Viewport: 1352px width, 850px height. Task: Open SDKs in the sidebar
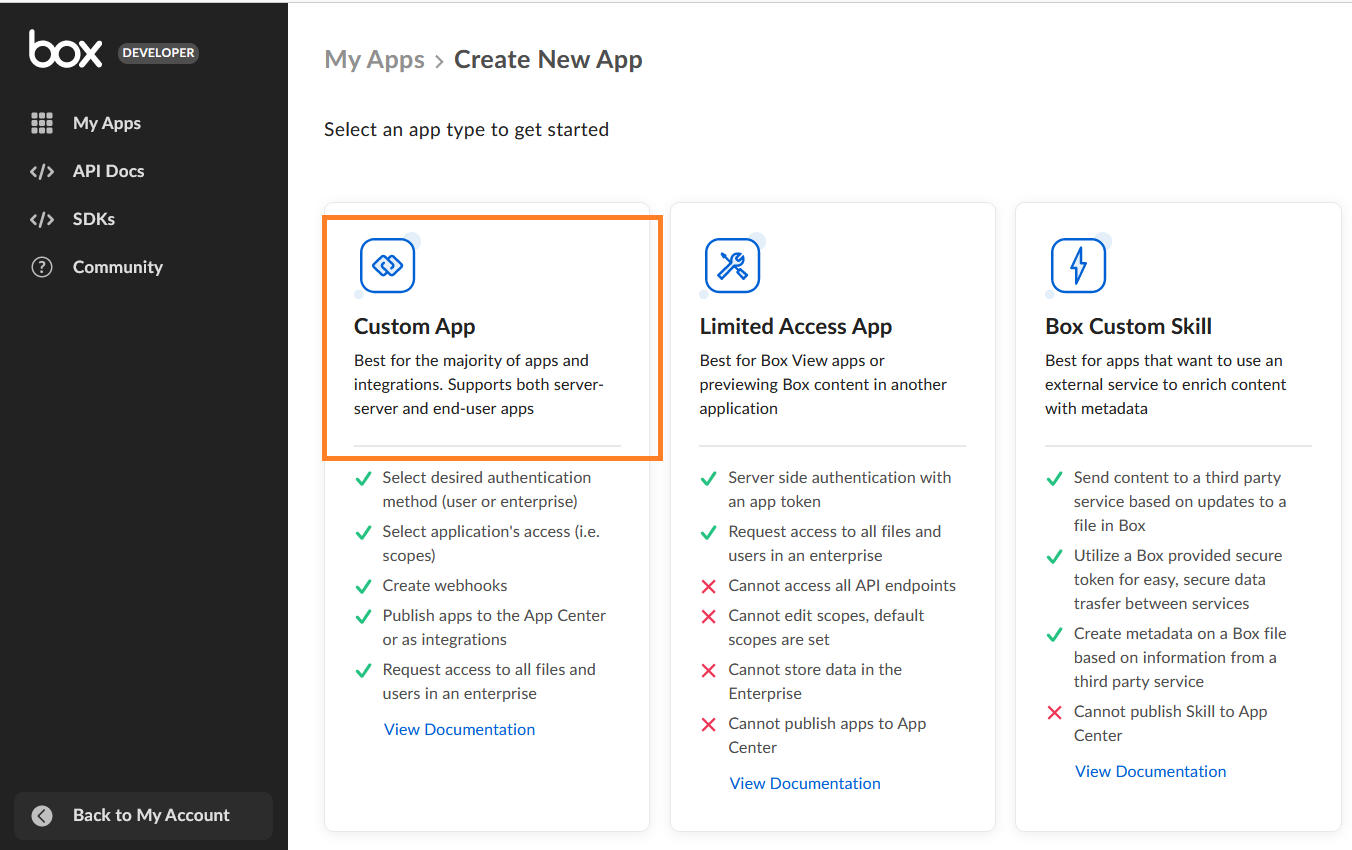coord(94,219)
